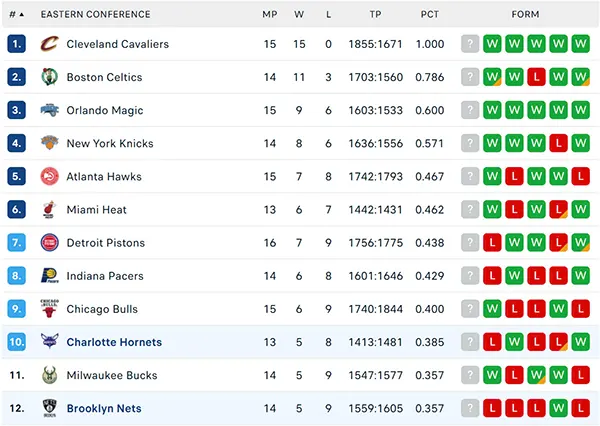This screenshot has height=426, width=600.
Task: Select the Chicago Bulls logo icon
Action: (50, 308)
